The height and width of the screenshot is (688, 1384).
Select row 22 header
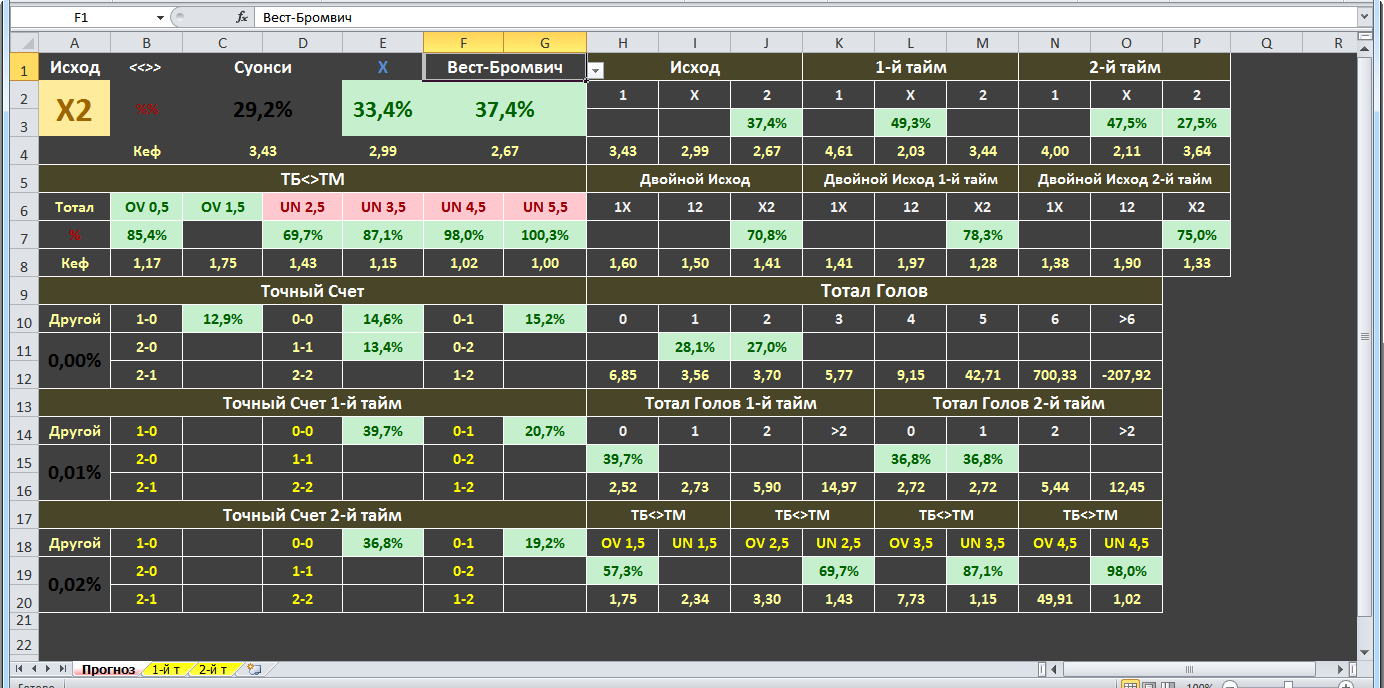(x=24, y=644)
